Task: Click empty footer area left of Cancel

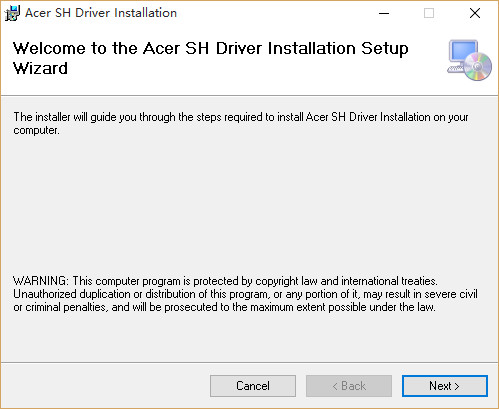Action: pyautogui.click(x=103, y=386)
